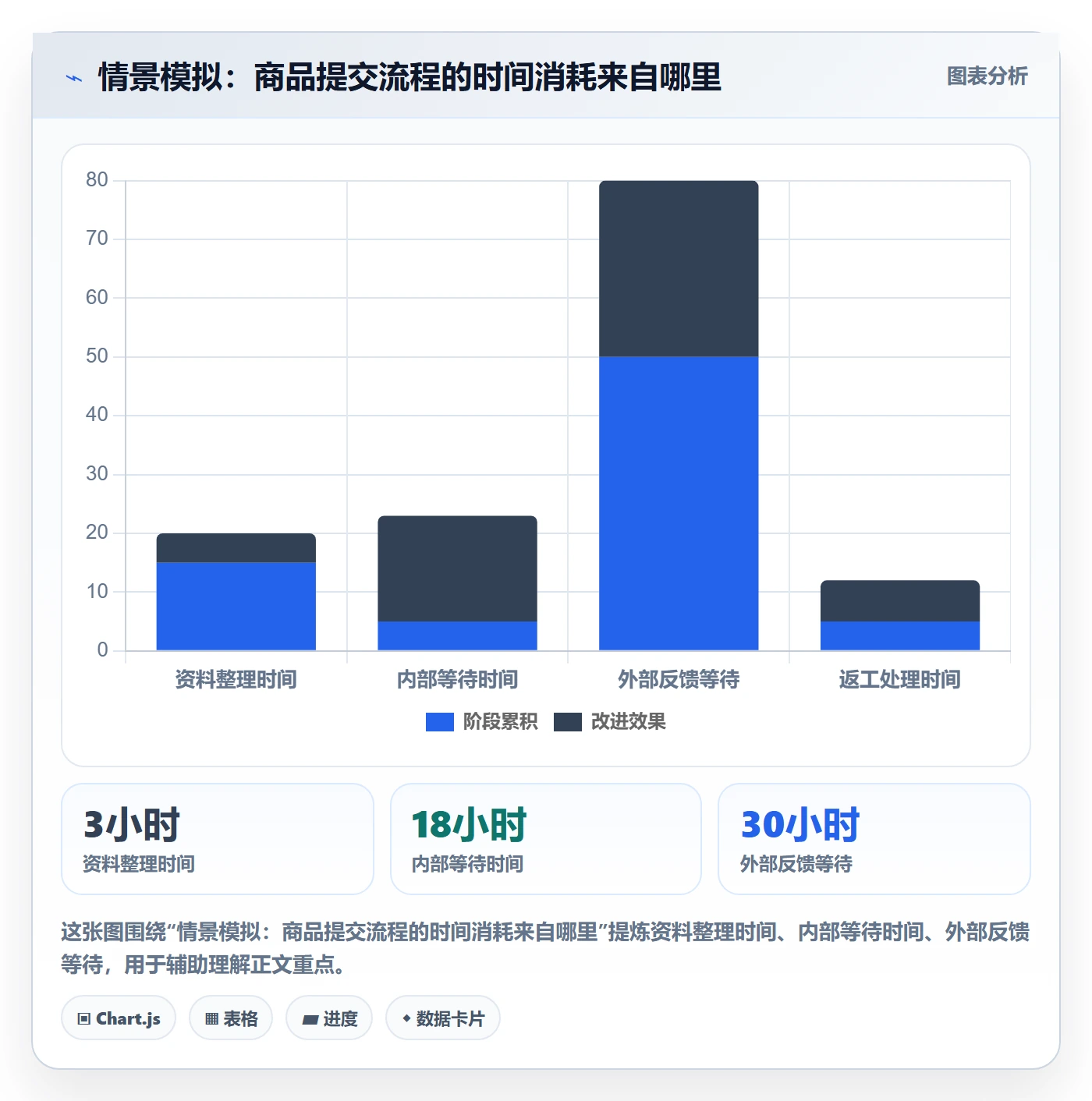This screenshot has height=1101, width=1092.
Task: Toggle the 改进效果 legend item
Action: click(610, 722)
